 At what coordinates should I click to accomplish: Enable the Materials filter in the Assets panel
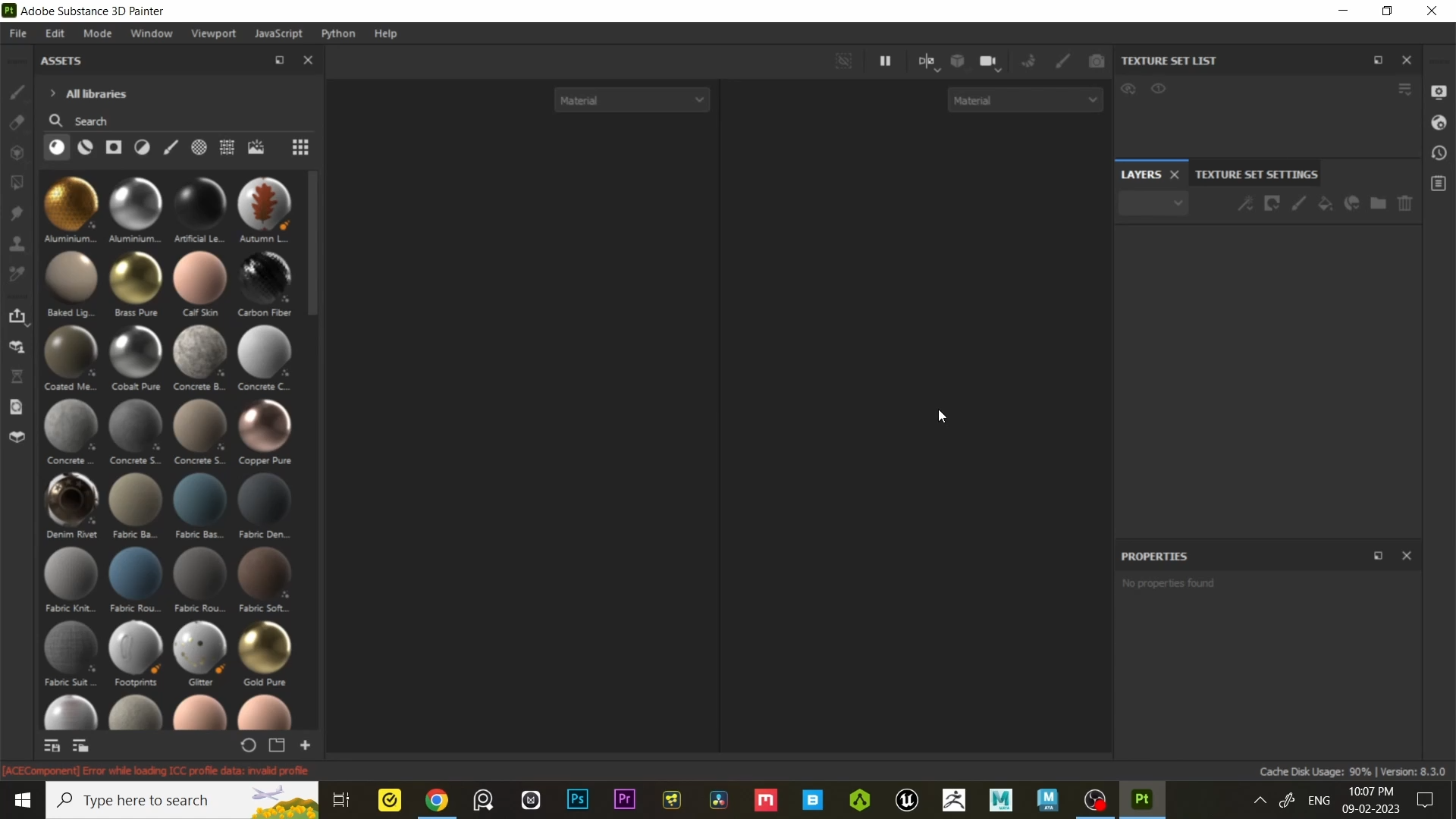point(57,147)
